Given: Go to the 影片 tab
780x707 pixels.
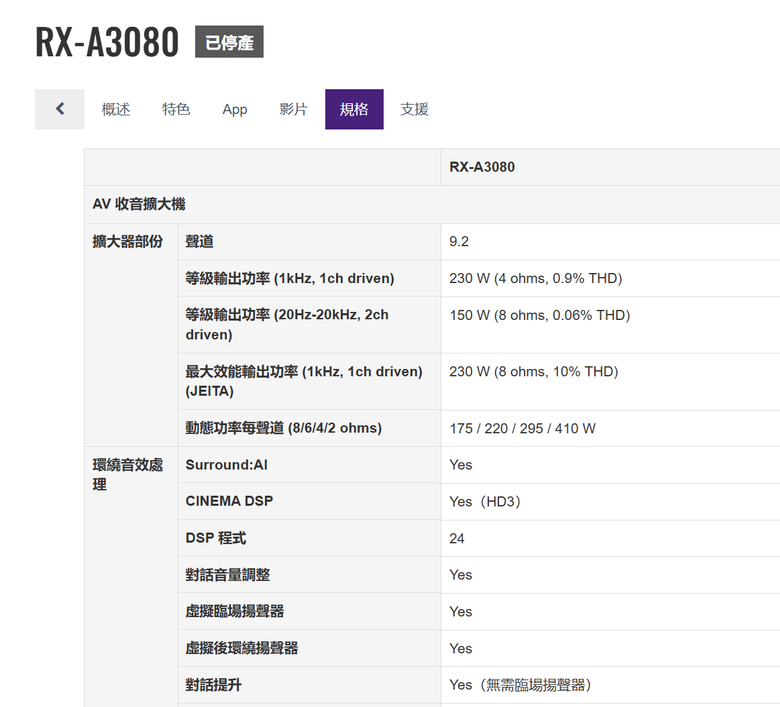Looking at the screenshot, I should [293, 109].
